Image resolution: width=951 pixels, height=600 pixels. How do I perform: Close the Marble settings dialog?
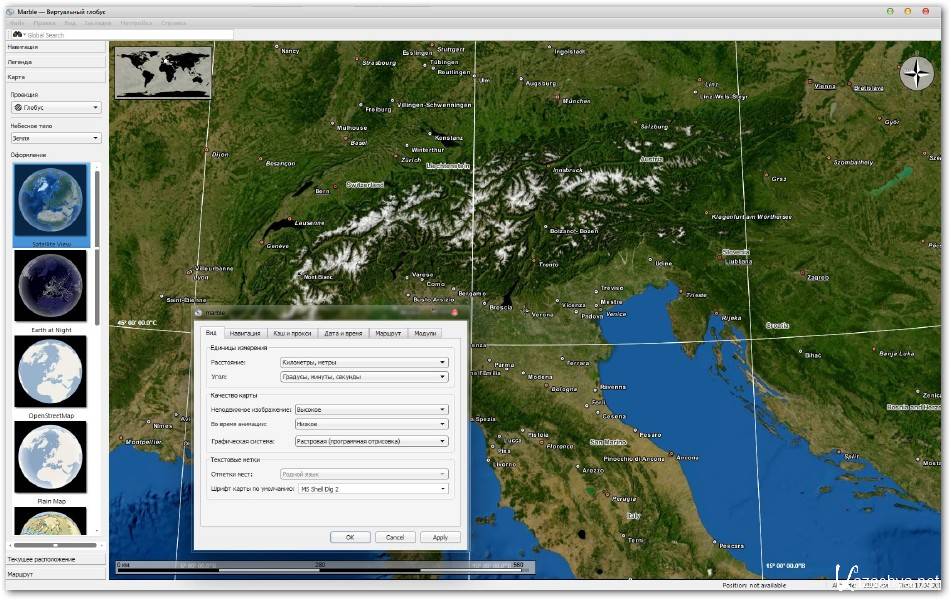pyautogui.click(x=454, y=313)
